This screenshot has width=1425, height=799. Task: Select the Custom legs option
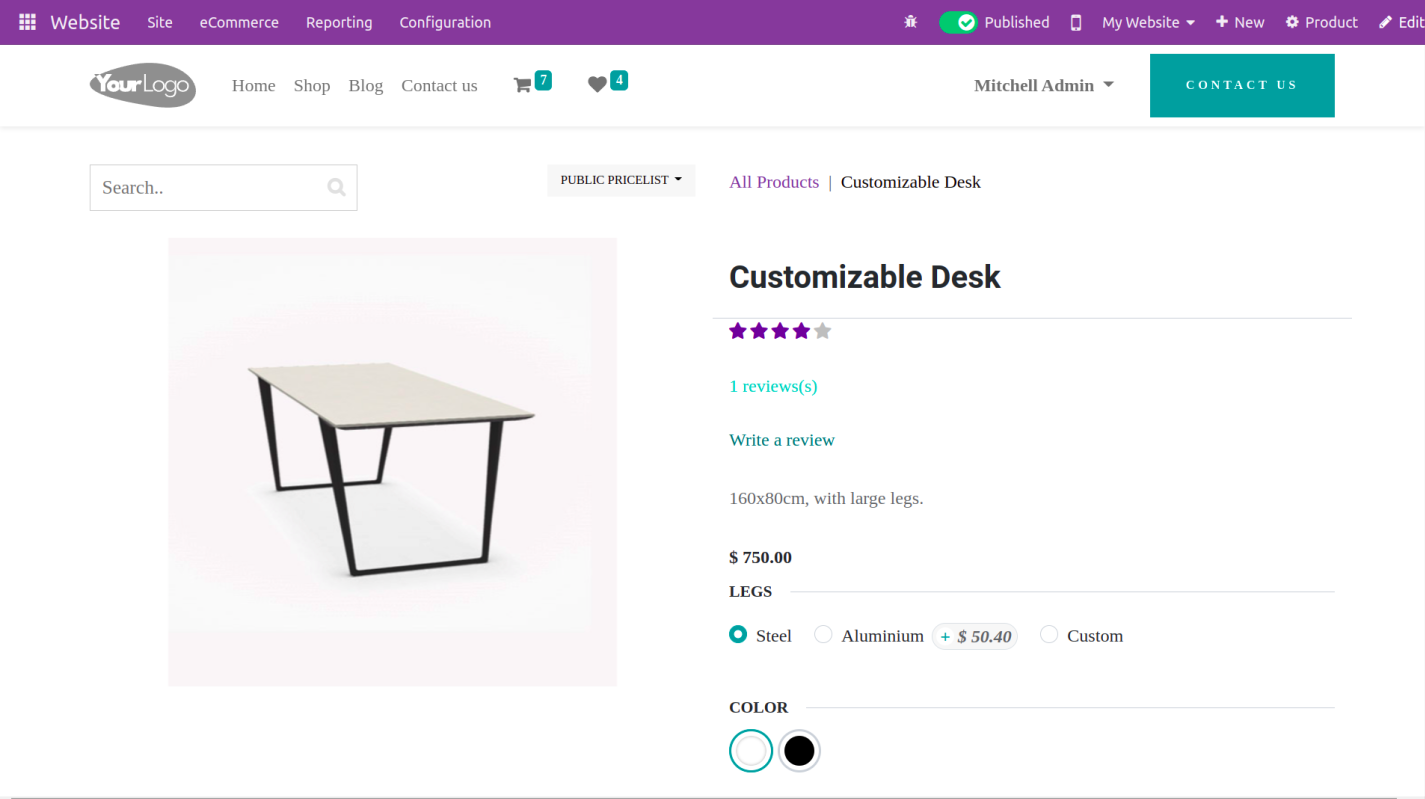[1048, 634]
